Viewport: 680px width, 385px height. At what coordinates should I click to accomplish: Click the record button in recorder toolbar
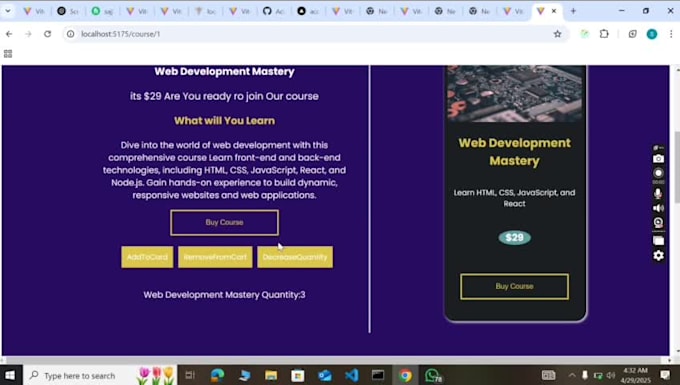click(658, 173)
